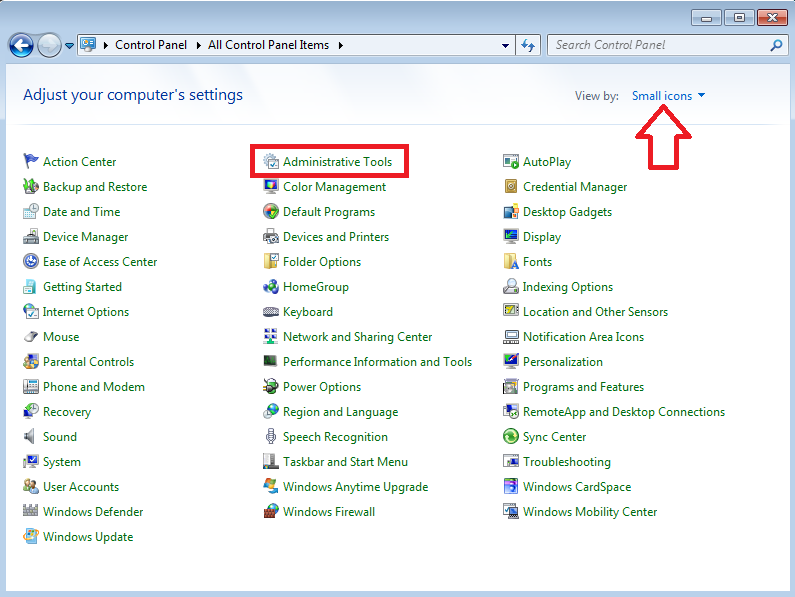Viewport: 795px width, 597px height.
Task: Open the Phone and Modem link
Action: [x=94, y=387]
